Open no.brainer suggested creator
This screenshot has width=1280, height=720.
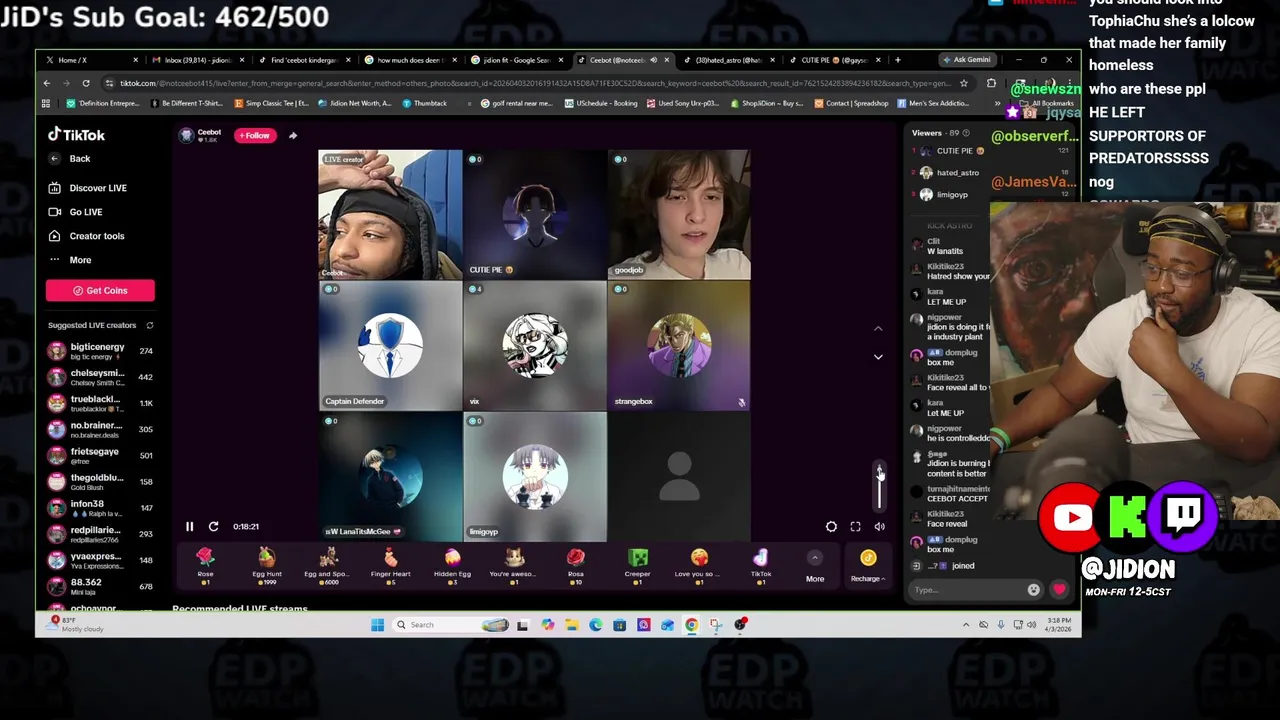point(100,429)
